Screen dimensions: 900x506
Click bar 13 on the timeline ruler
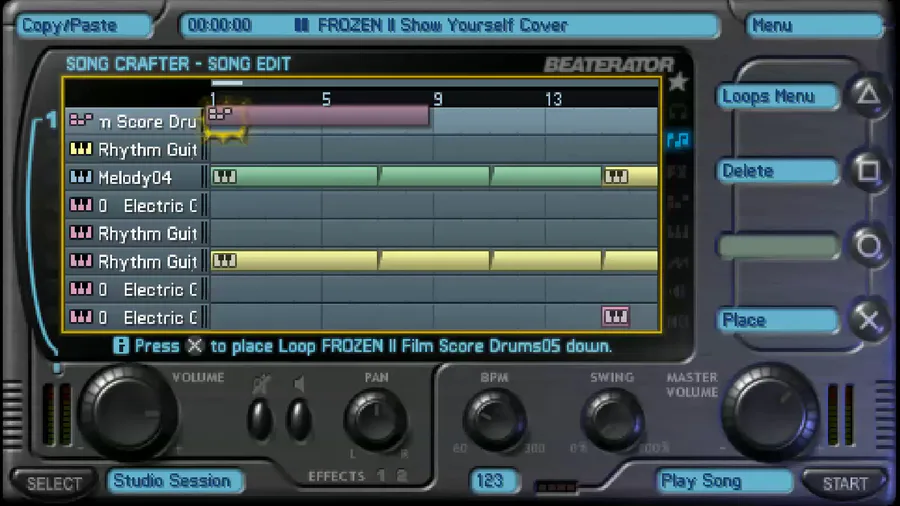[553, 99]
